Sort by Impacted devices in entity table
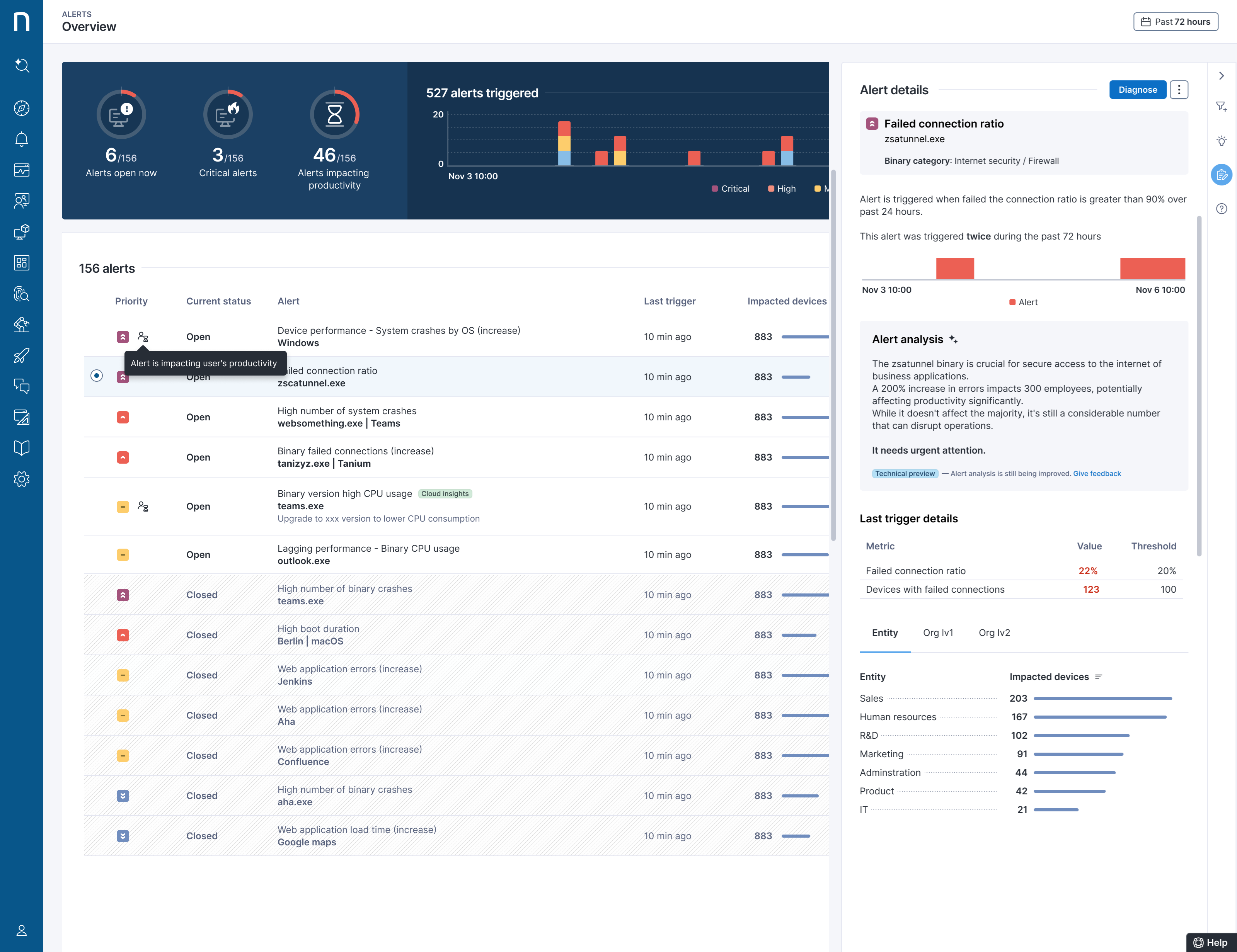 (1098, 677)
